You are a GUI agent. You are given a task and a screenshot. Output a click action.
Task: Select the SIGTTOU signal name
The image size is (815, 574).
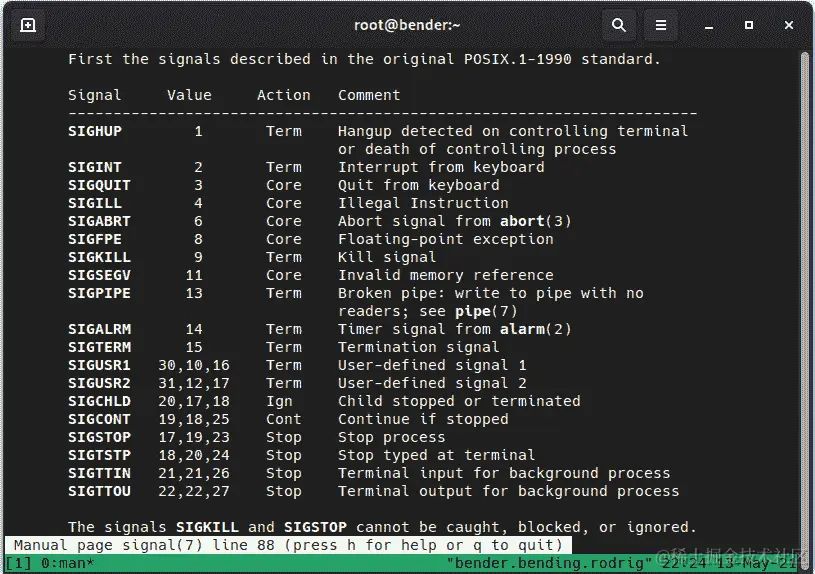click(x=99, y=491)
